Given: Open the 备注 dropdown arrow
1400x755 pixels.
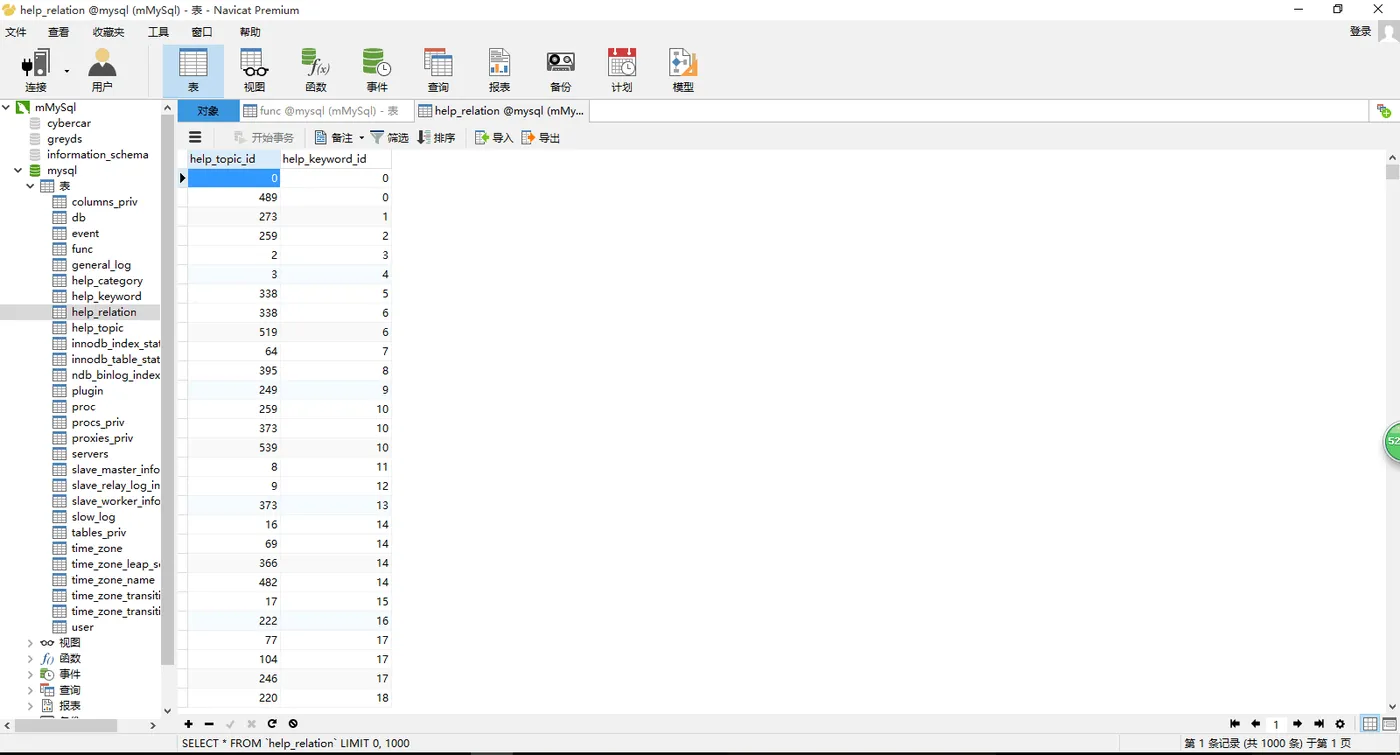Looking at the screenshot, I should pos(362,138).
